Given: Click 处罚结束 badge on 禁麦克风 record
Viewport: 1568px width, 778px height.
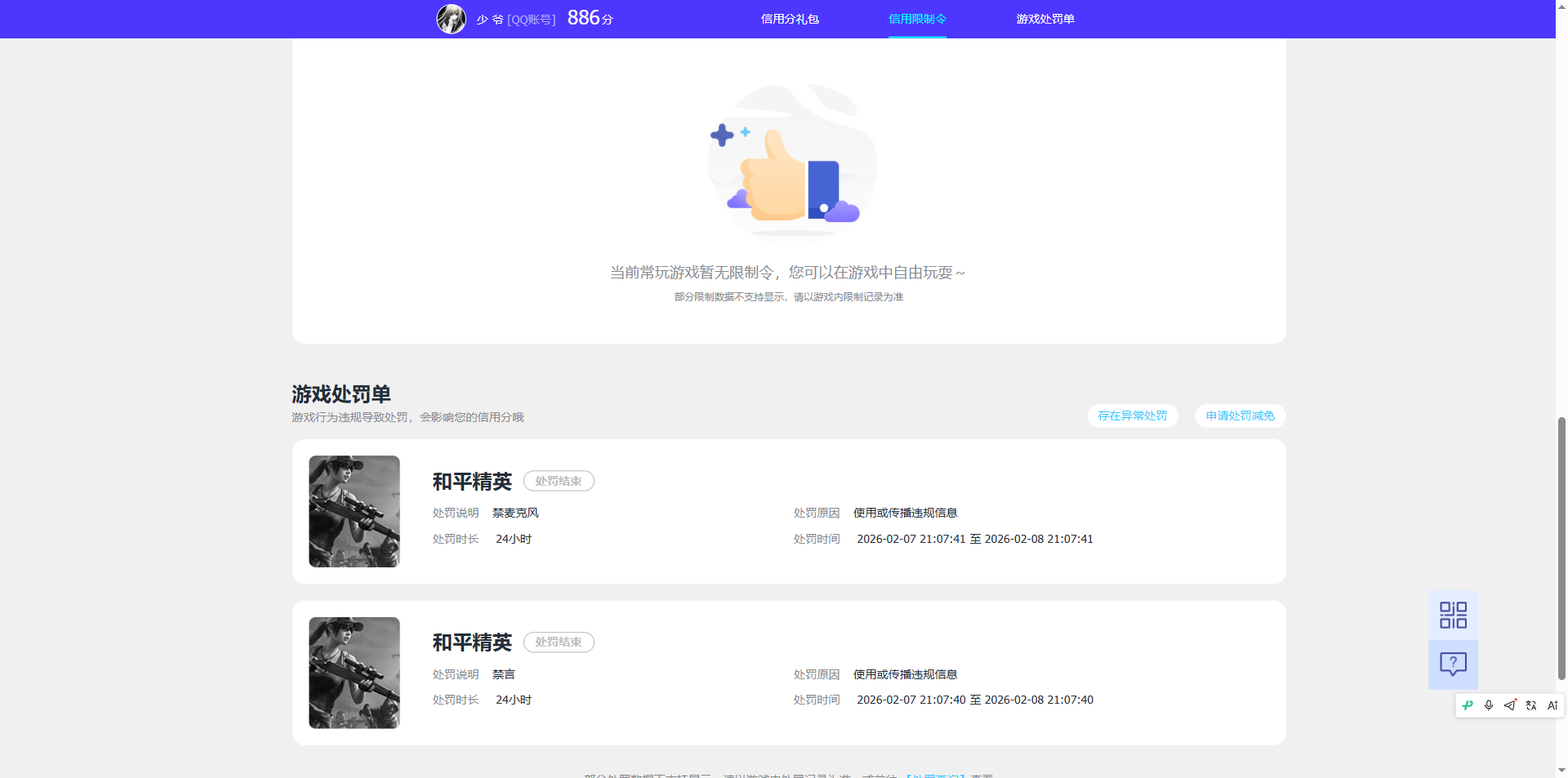Looking at the screenshot, I should pyautogui.click(x=559, y=481).
